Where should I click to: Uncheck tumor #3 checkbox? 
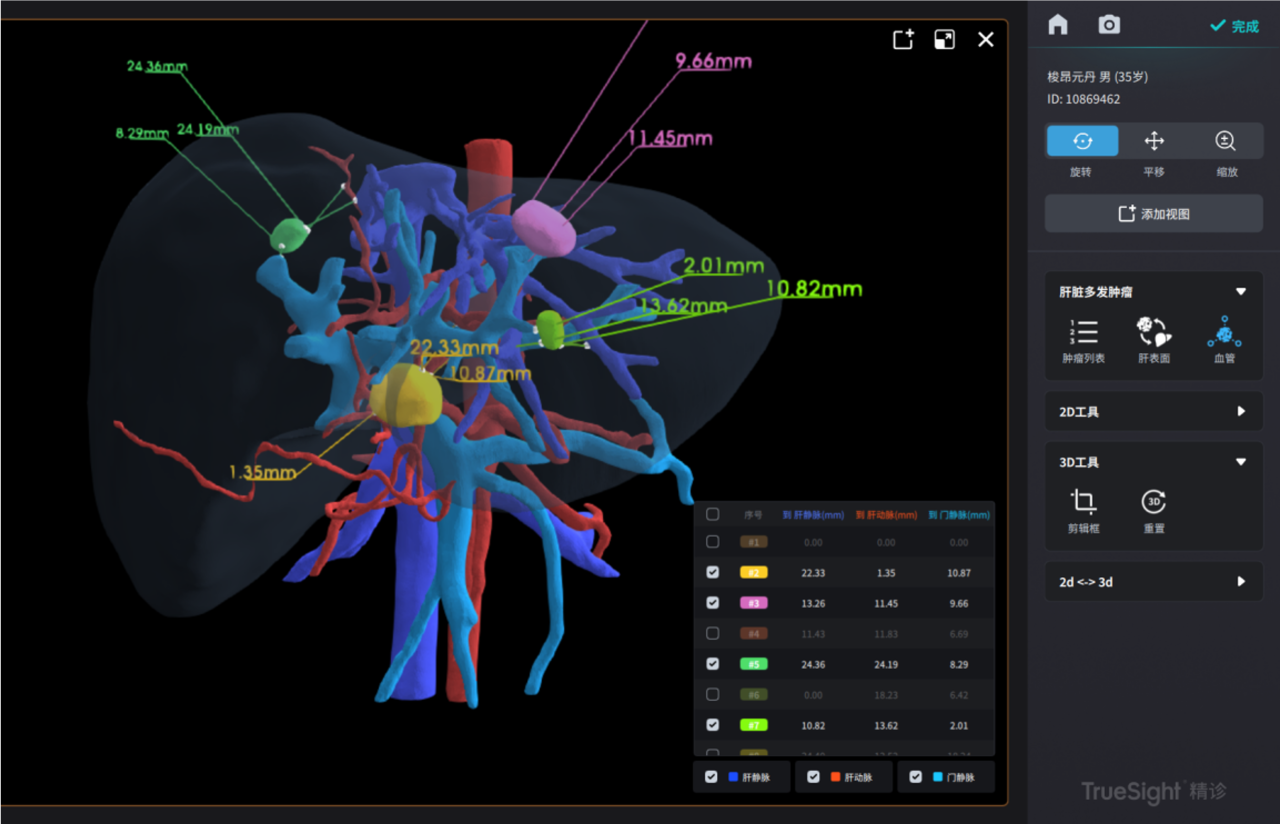(712, 603)
